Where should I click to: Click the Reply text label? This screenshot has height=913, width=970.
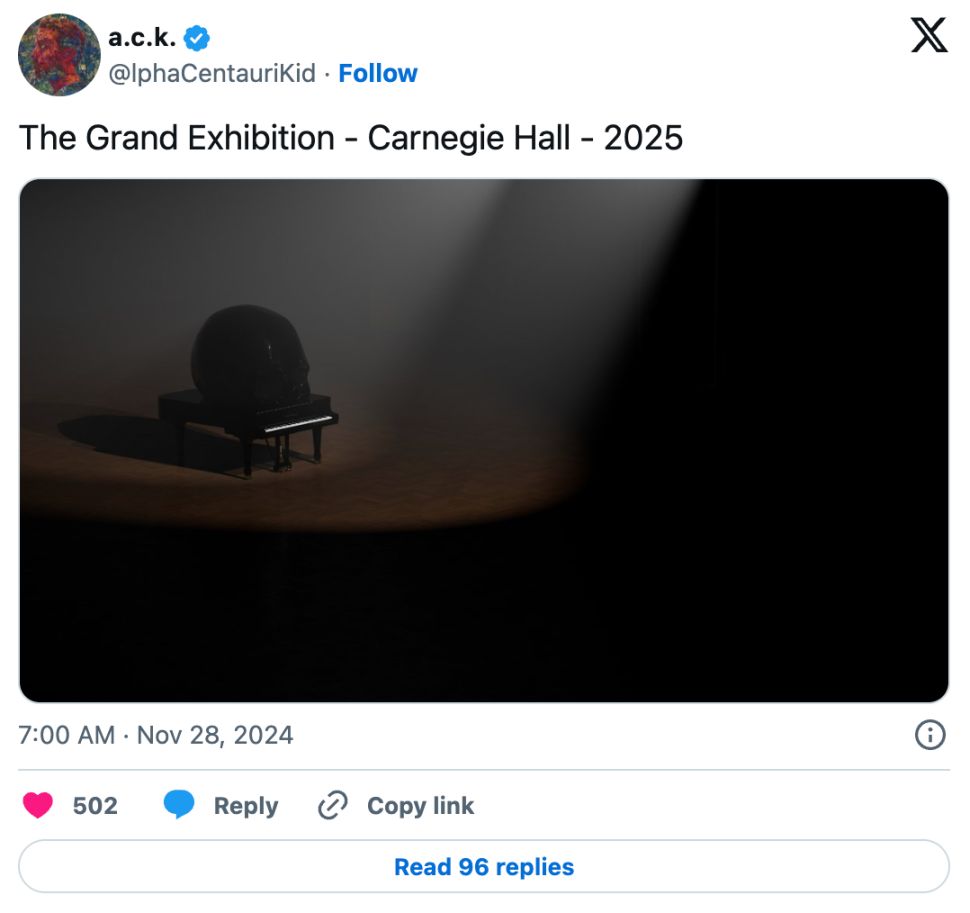pyautogui.click(x=246, y=806)
